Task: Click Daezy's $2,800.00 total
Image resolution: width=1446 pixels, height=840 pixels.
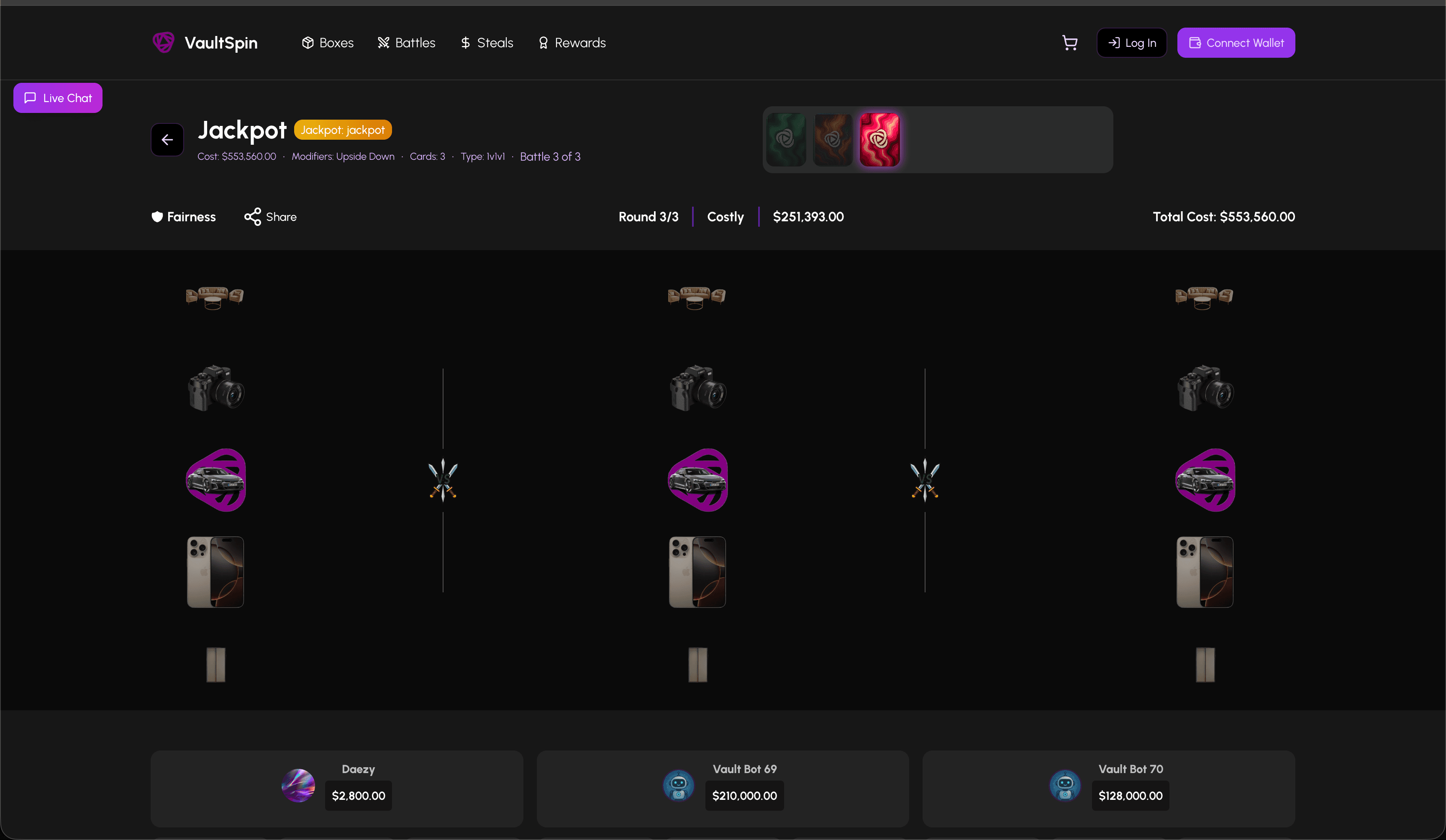Action: click(x=359, y=796)
